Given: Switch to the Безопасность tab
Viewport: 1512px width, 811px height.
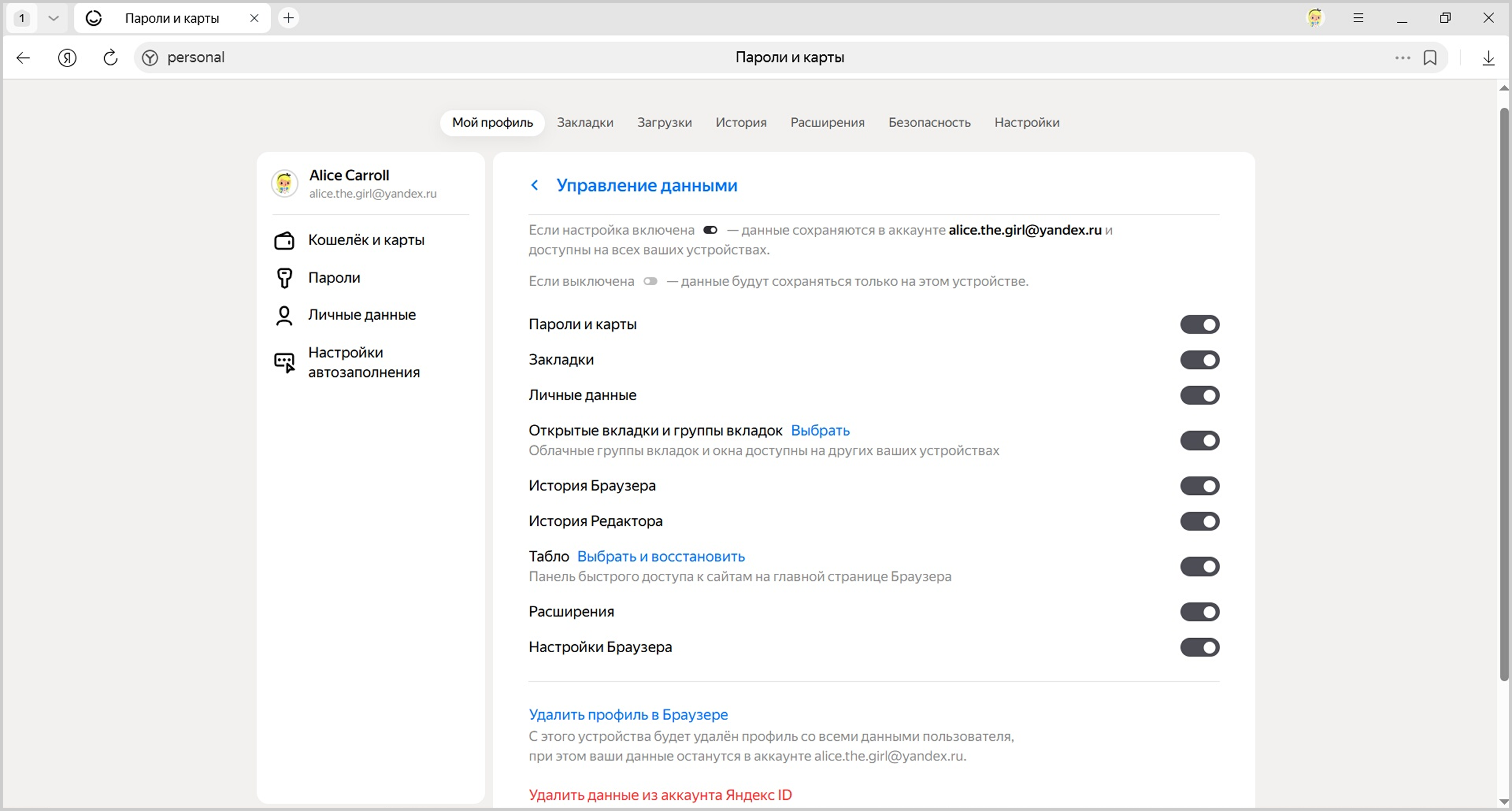Looking at the screenshot, I should pyautogui.click(x=929, y=123).
